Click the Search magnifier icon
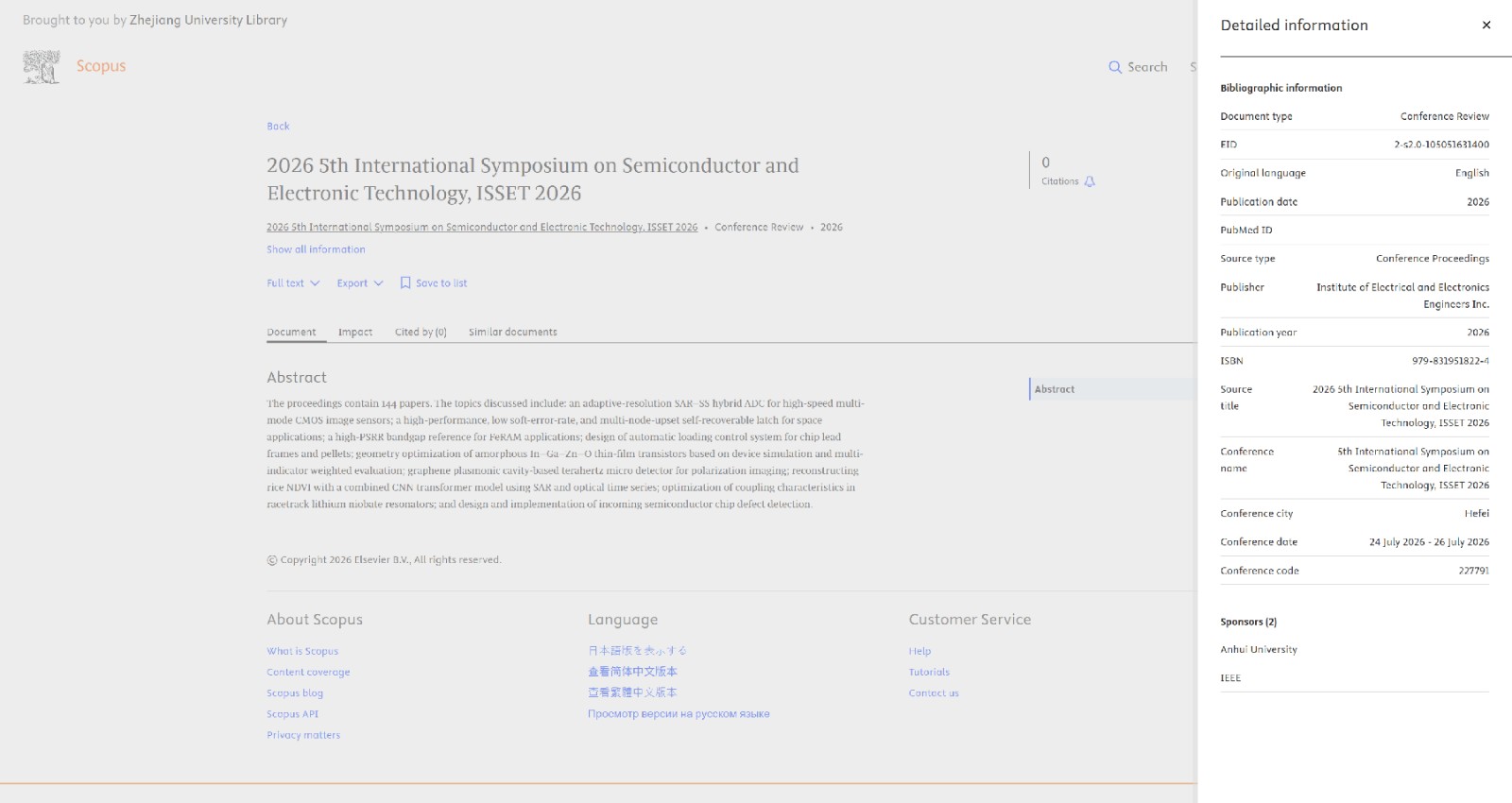 pyautogui.click(x=1115, y=67)
